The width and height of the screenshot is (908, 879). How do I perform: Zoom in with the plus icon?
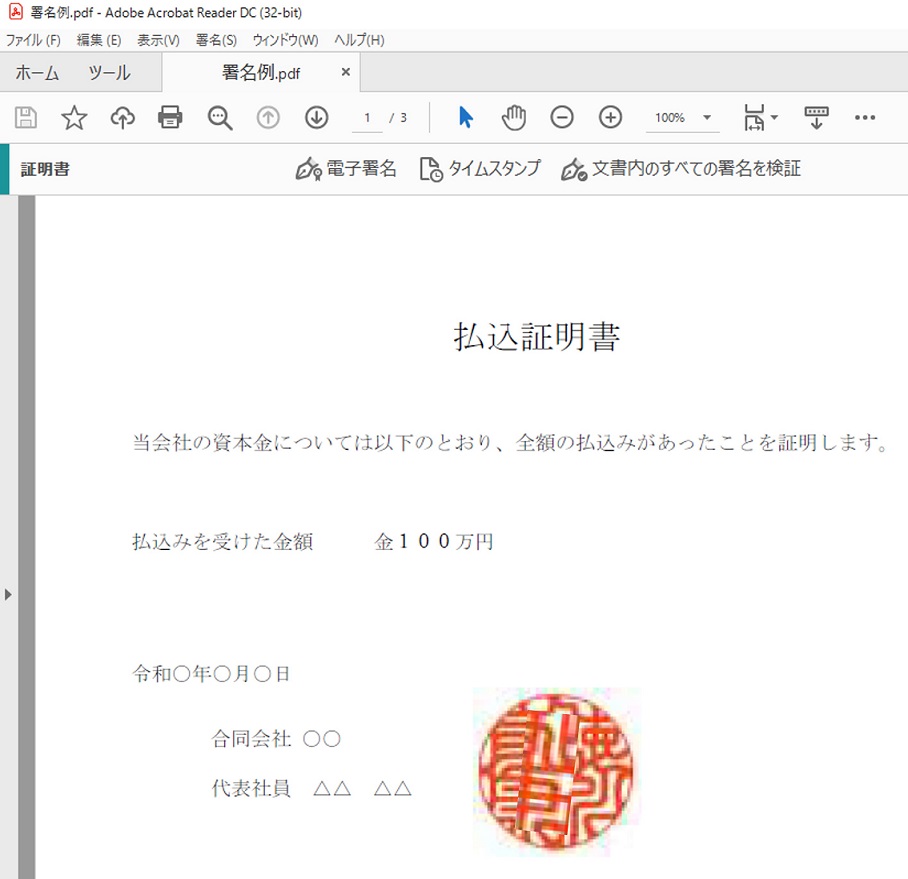611,118
